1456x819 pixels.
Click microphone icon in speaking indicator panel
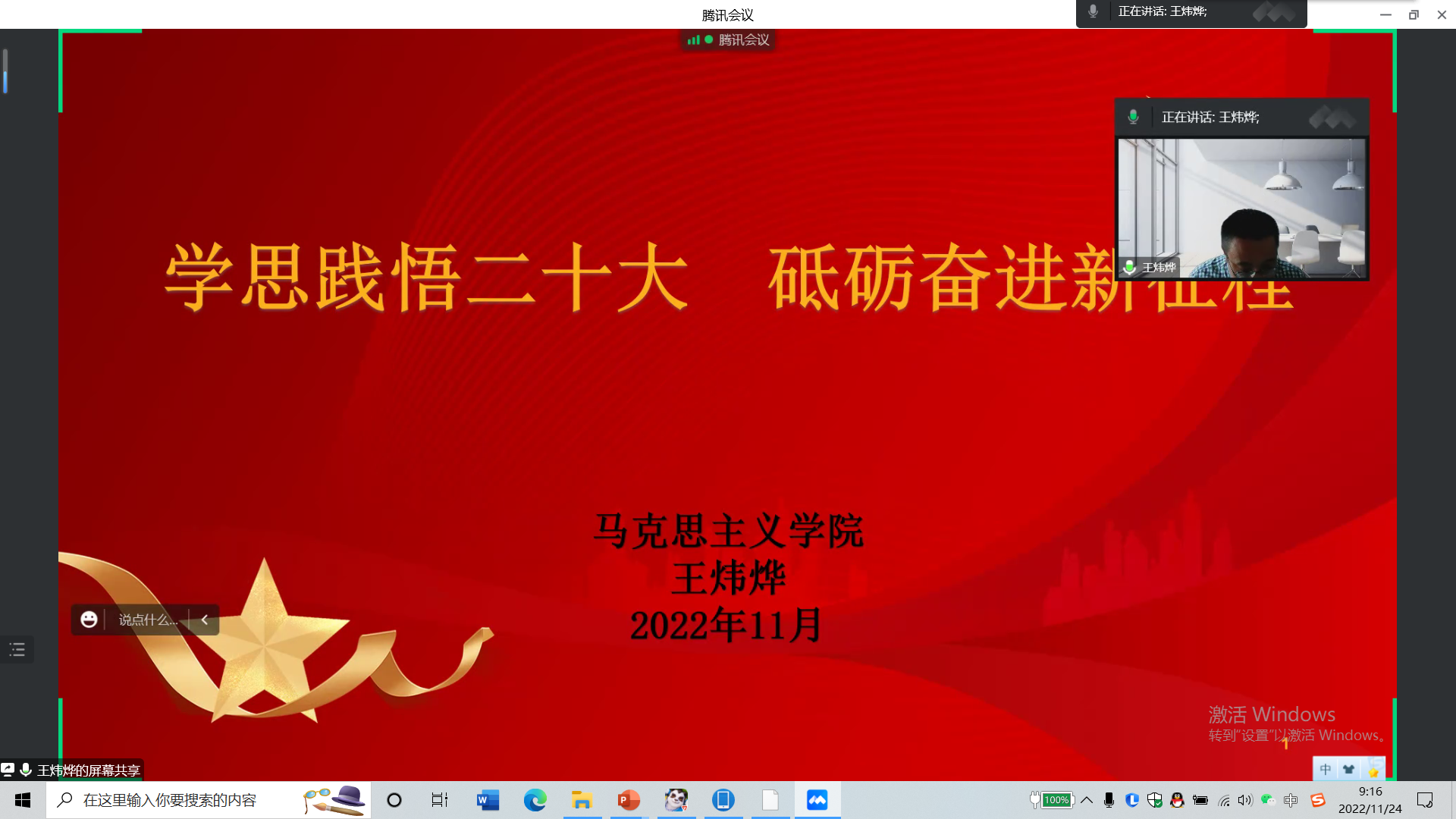pos(1133,117)
